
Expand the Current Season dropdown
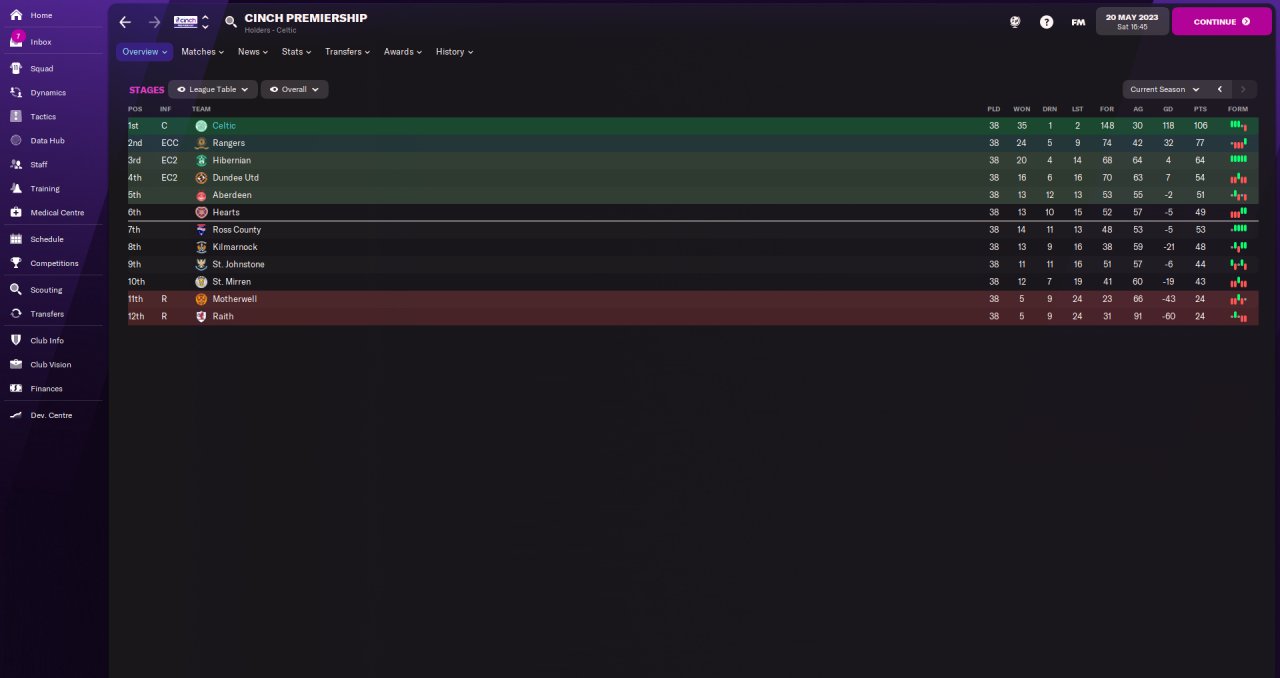pos(1165,89)
